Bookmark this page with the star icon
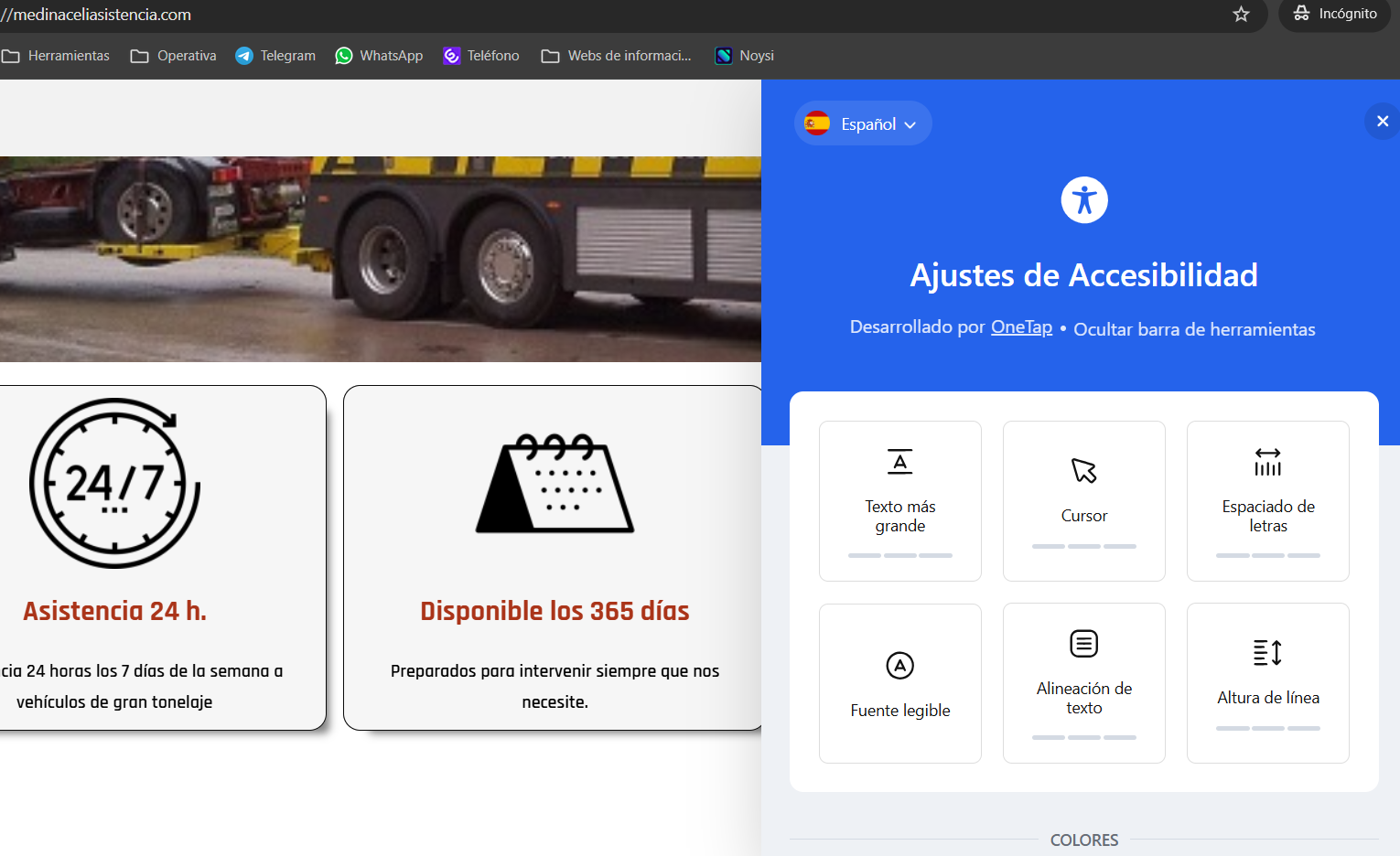This screenshot has width=1400, height=856. tap(1241, 15)
